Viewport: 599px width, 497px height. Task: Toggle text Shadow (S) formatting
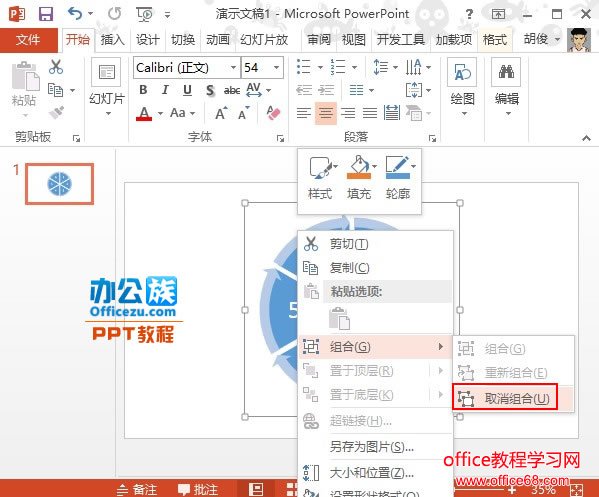point(210,91)
